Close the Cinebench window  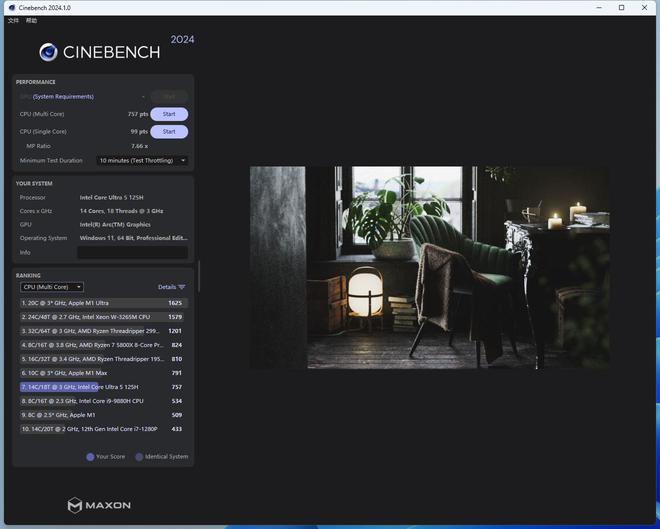[644, 8]
